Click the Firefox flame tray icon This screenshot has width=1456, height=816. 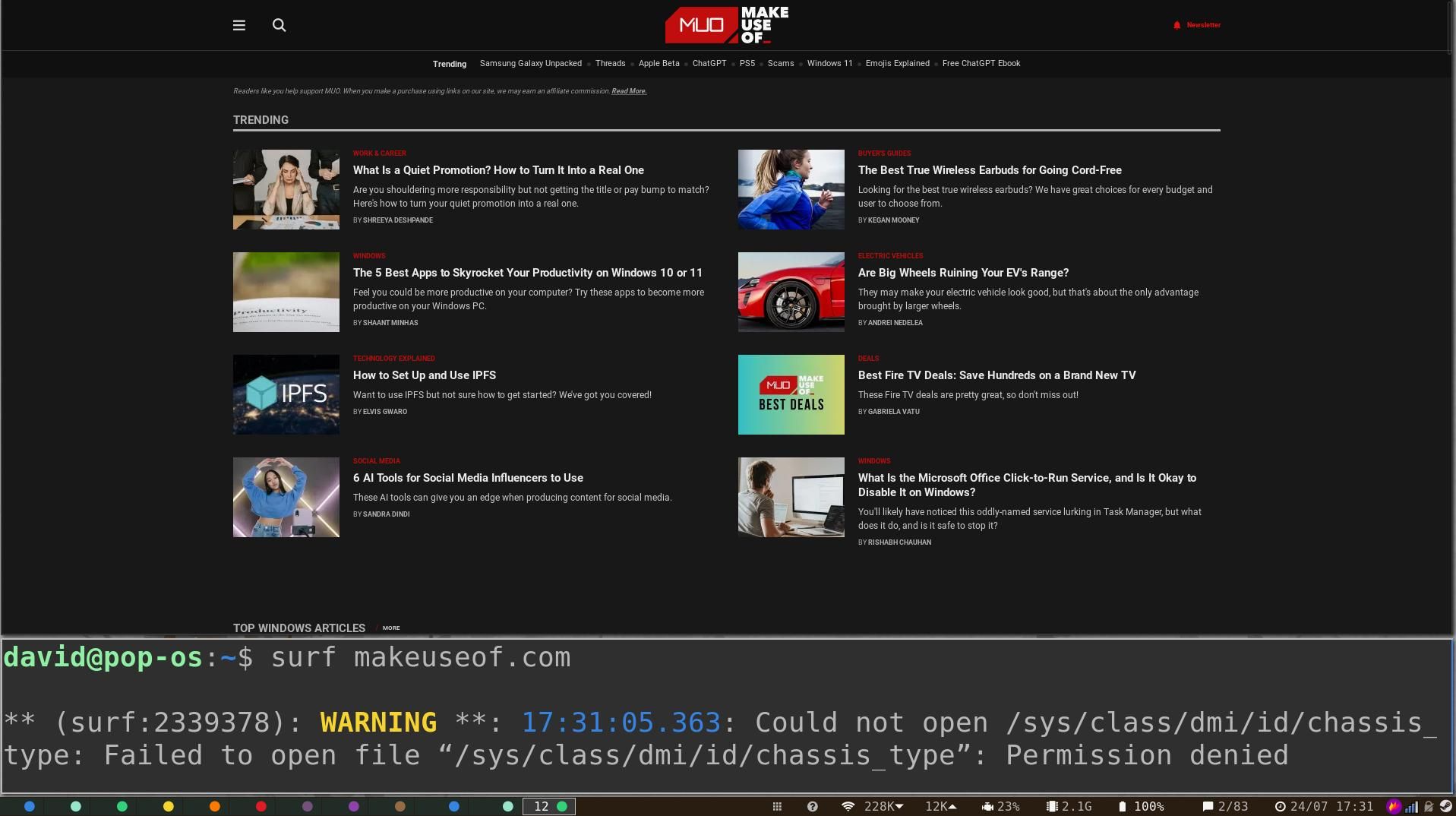pos(1393,806)
